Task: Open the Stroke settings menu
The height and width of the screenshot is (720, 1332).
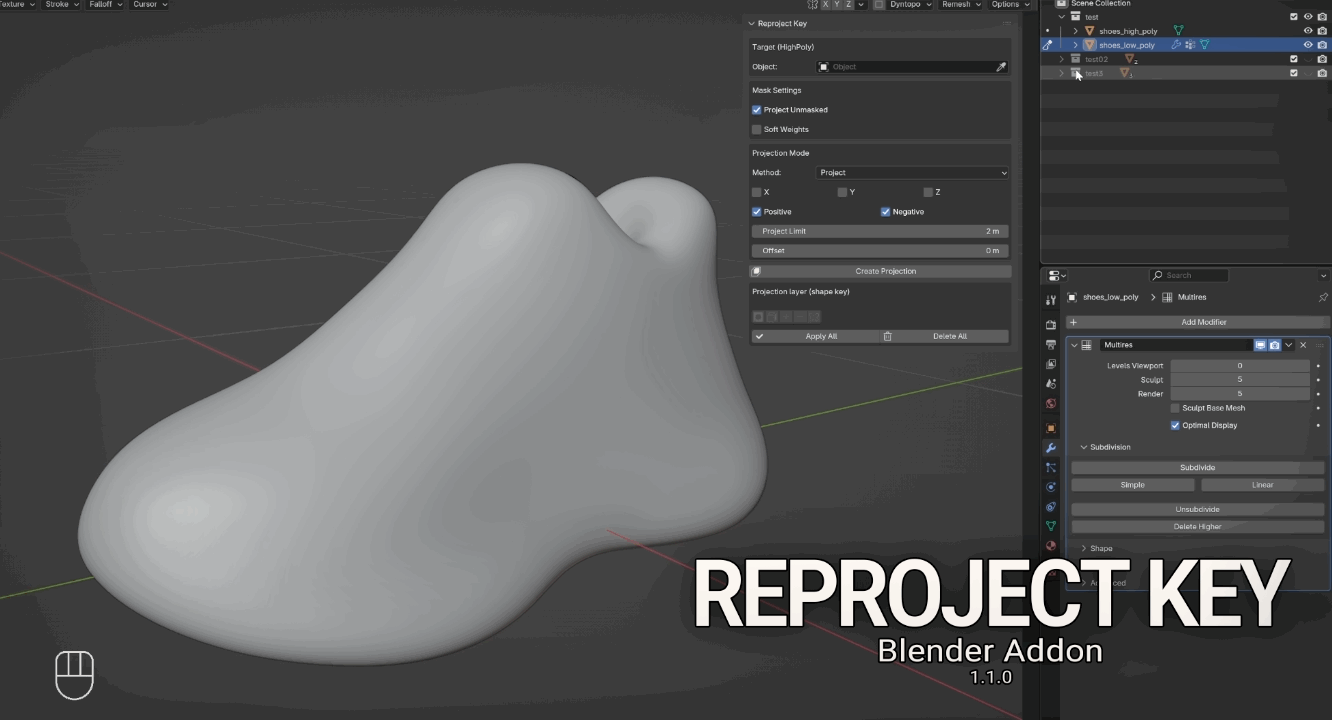Action: 62,5
